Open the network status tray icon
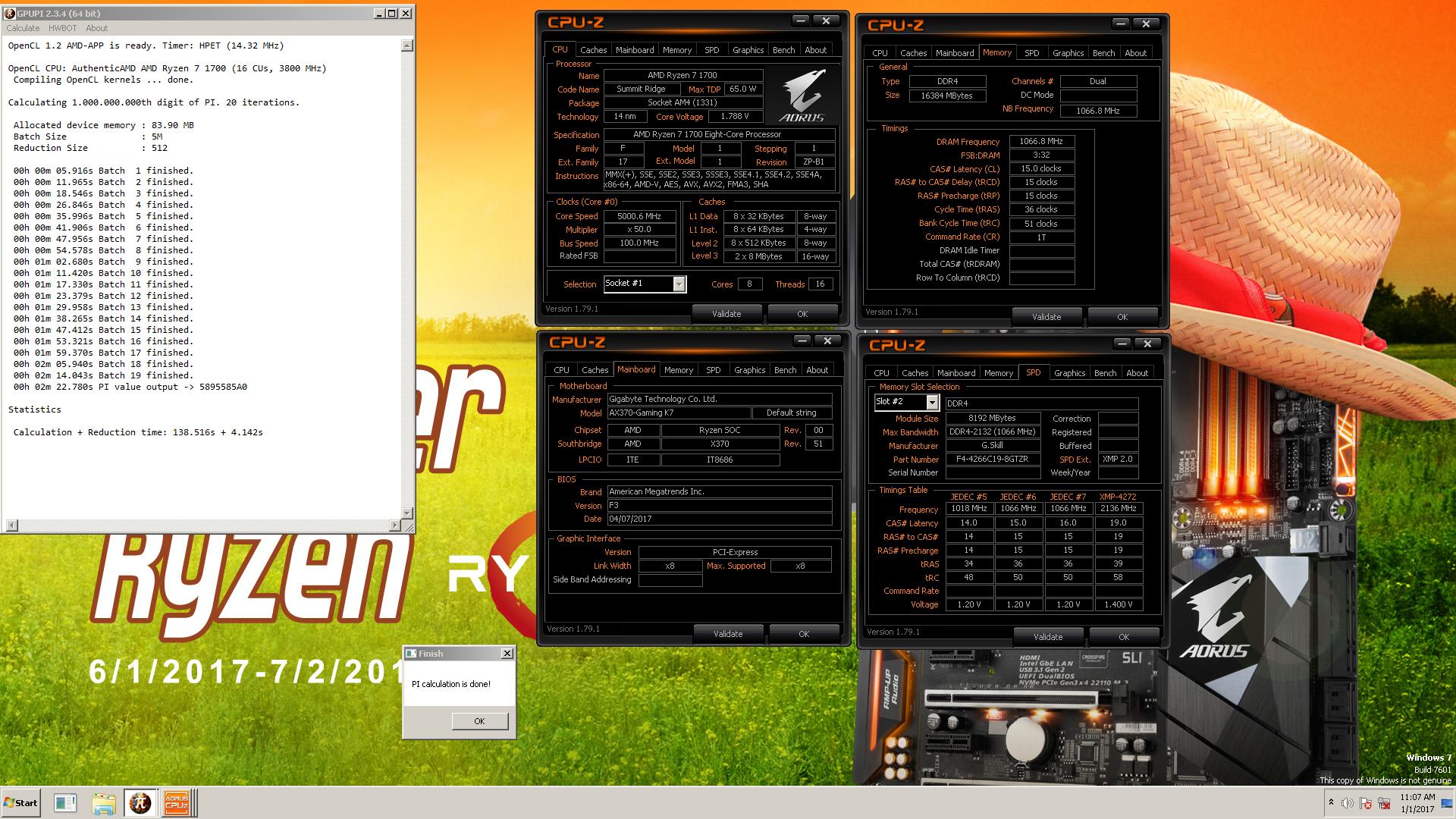 coord(1384,803)
